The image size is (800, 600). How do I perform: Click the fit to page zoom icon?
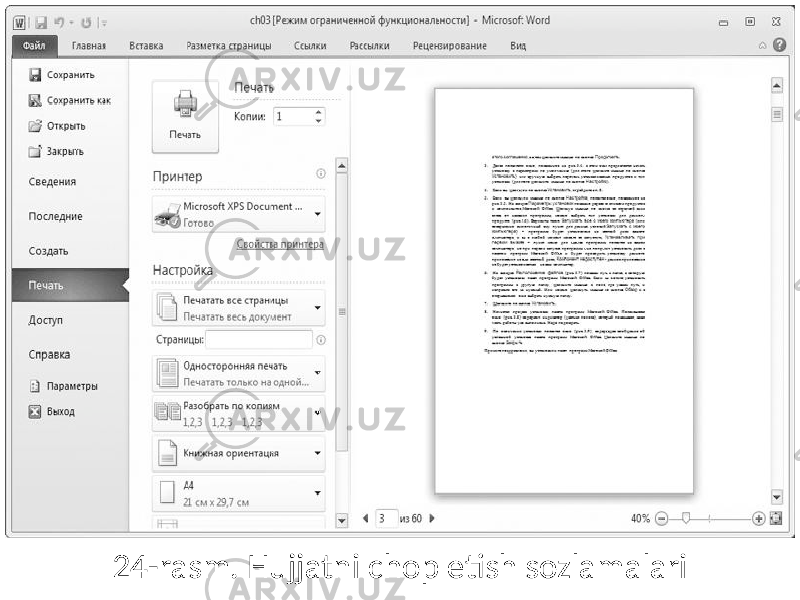tap(776, 519)
